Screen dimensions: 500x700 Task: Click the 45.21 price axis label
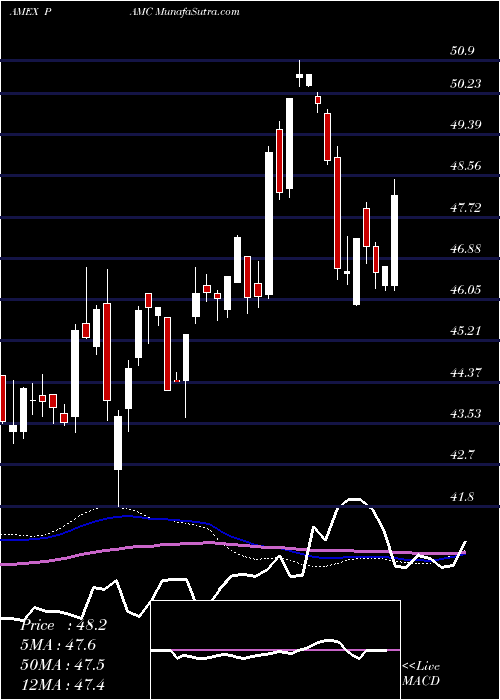(466, 331)
